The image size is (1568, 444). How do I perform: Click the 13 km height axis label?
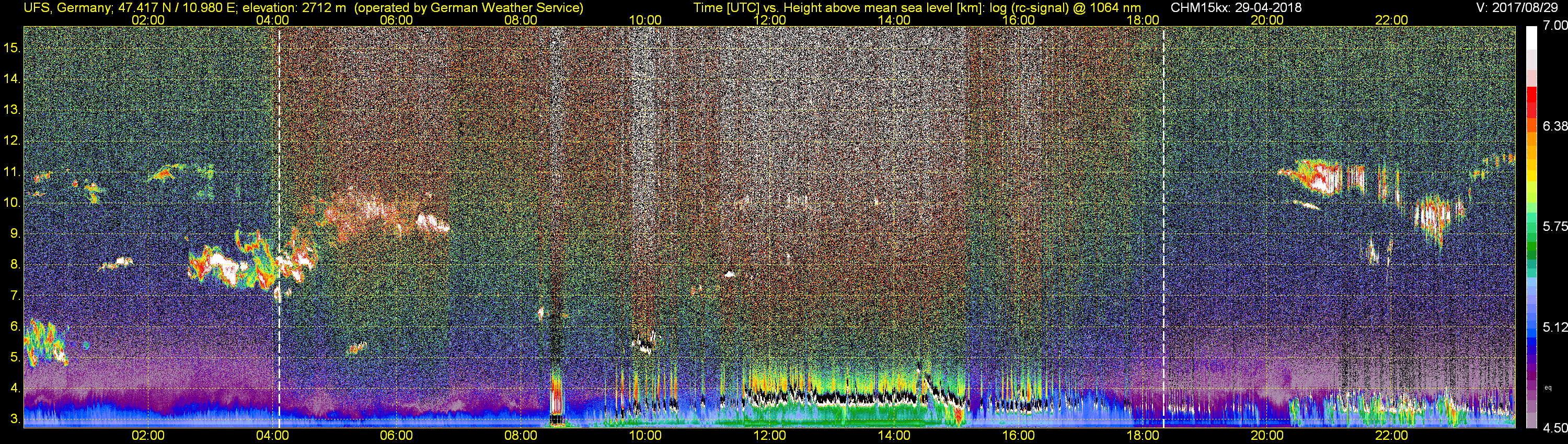pyautogui.click(x=12, y=110)
